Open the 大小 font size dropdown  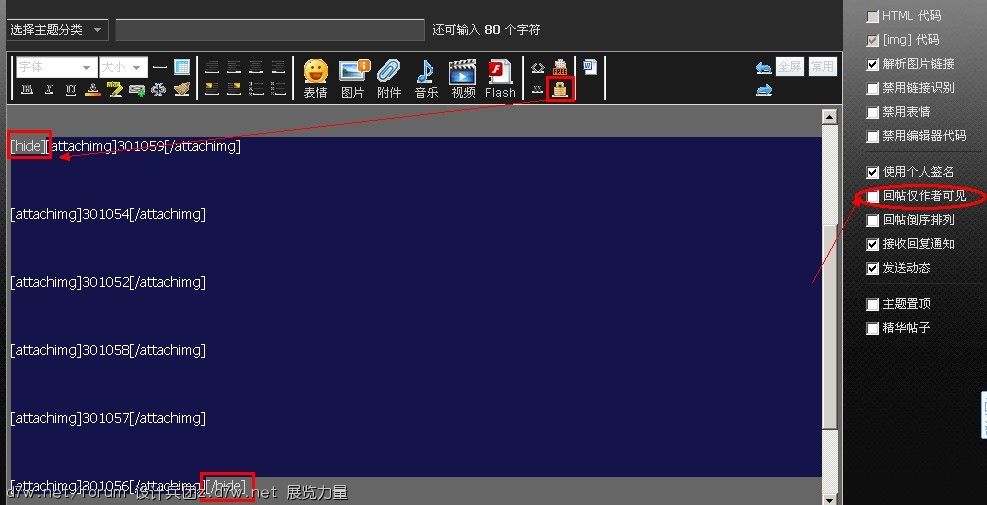[x=123, y=67]
